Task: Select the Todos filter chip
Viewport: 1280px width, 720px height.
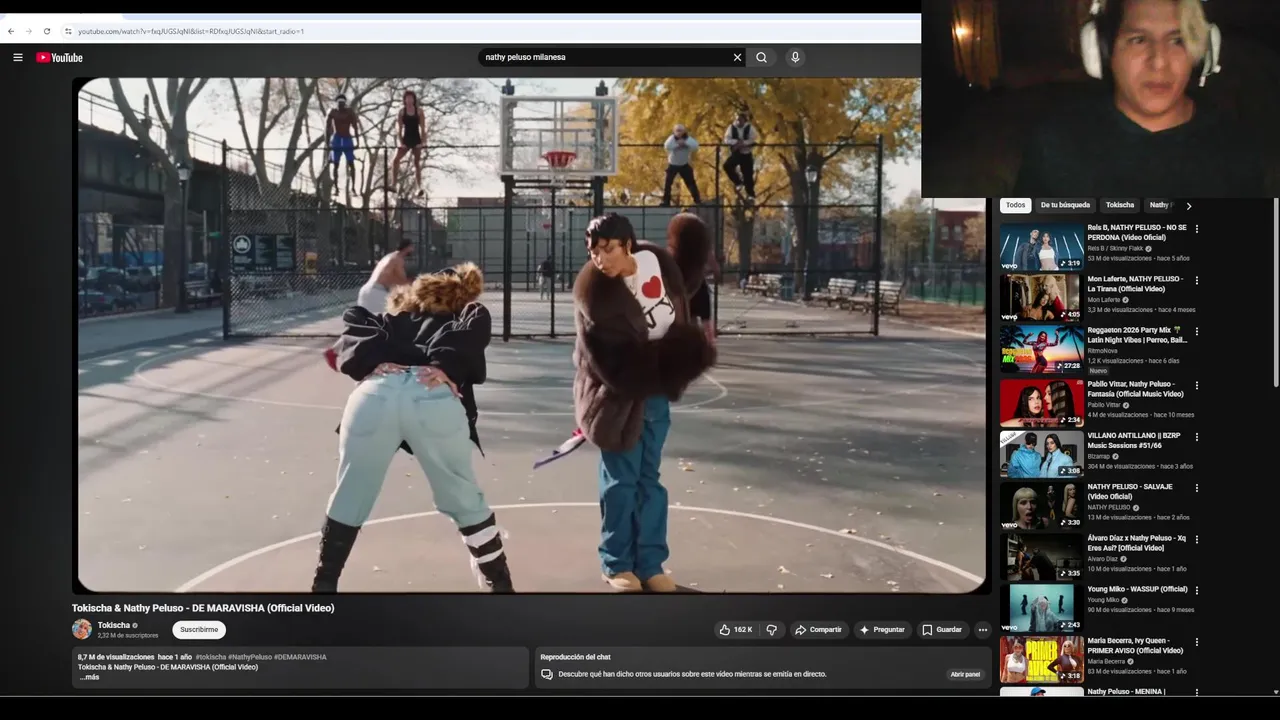Action: 1015,205
